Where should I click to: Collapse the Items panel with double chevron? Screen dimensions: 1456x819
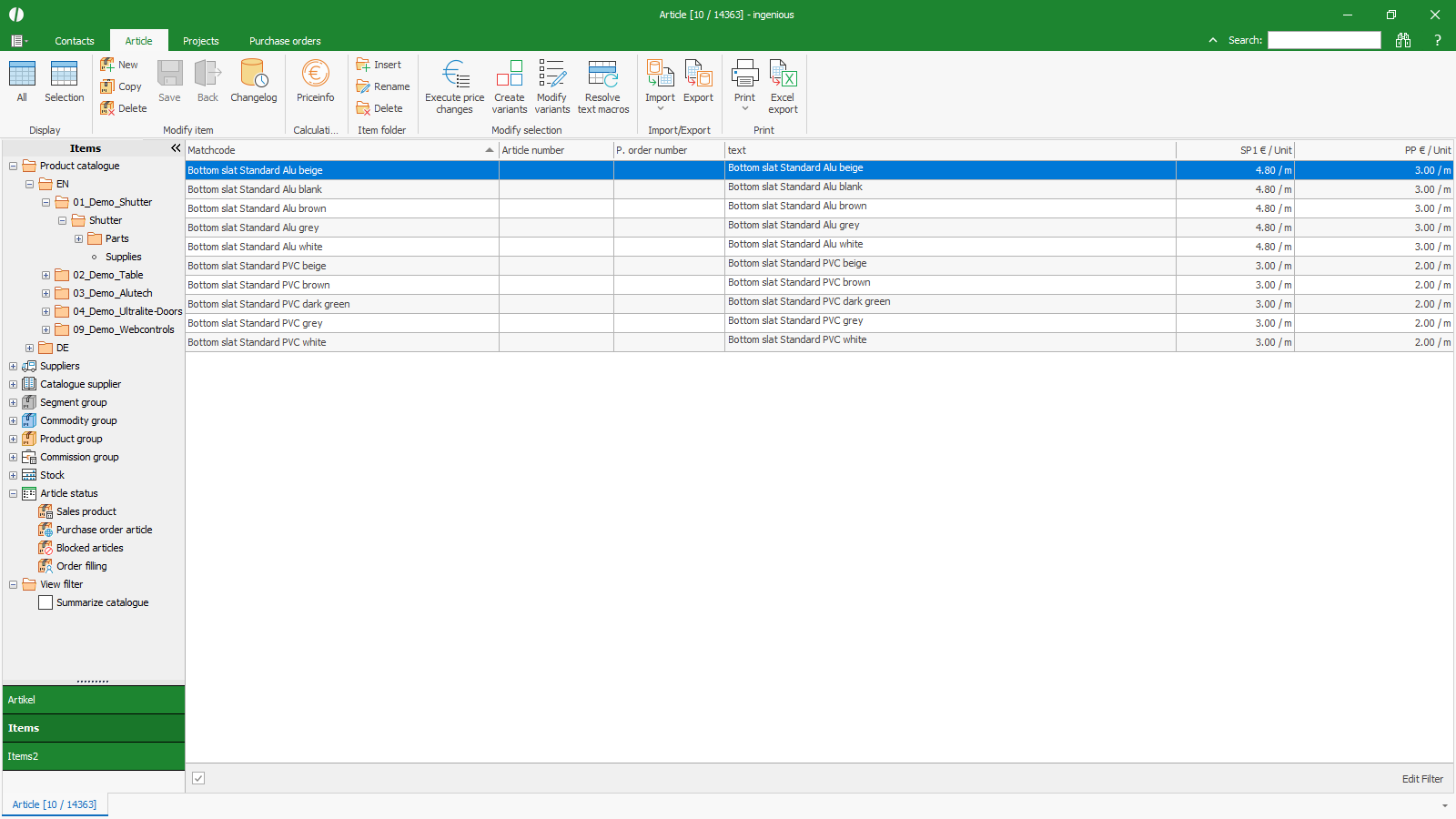(176, 148)
